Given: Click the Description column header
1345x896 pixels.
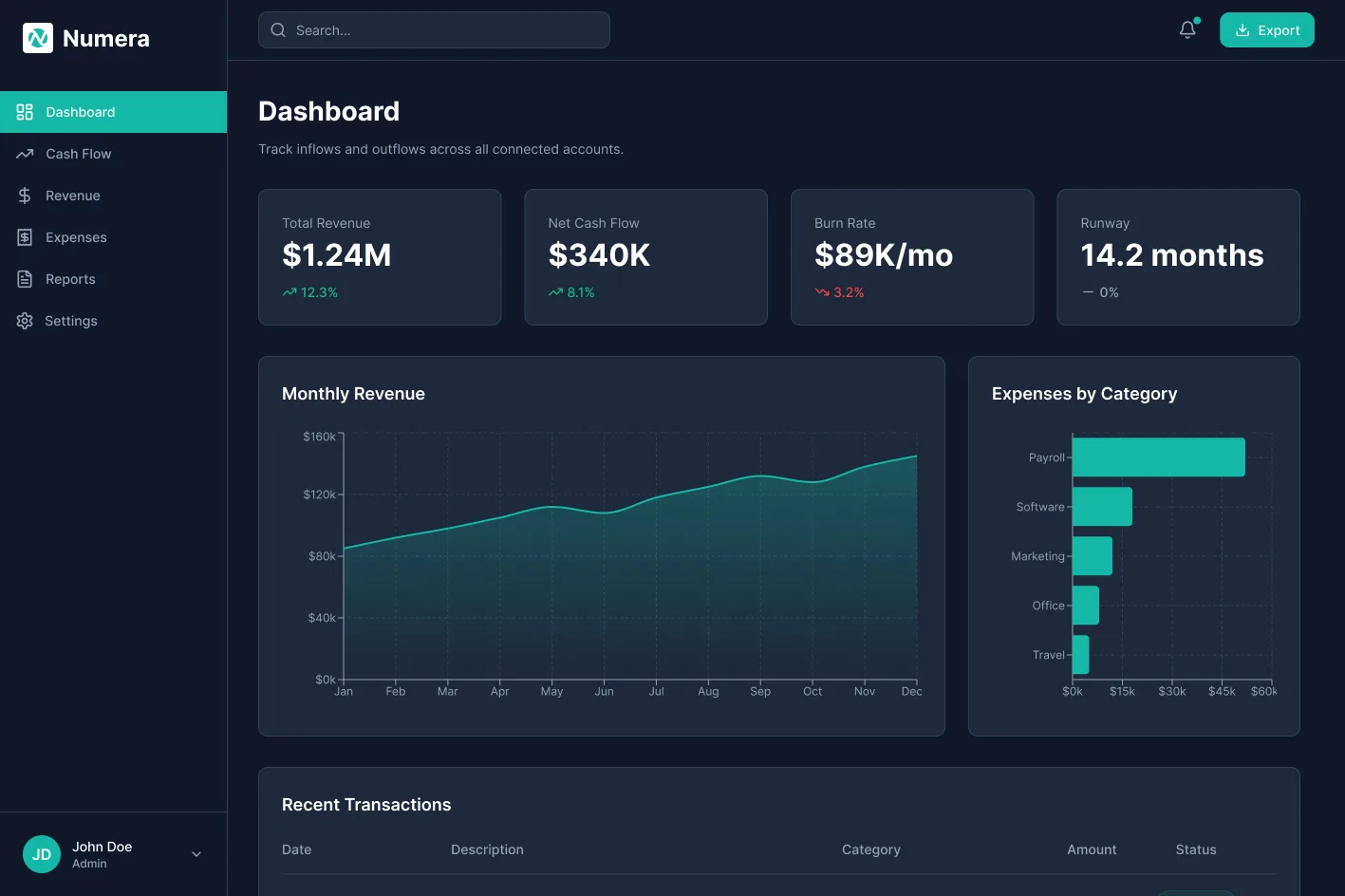Looking at the screenshot, I should tap(487, 849).
